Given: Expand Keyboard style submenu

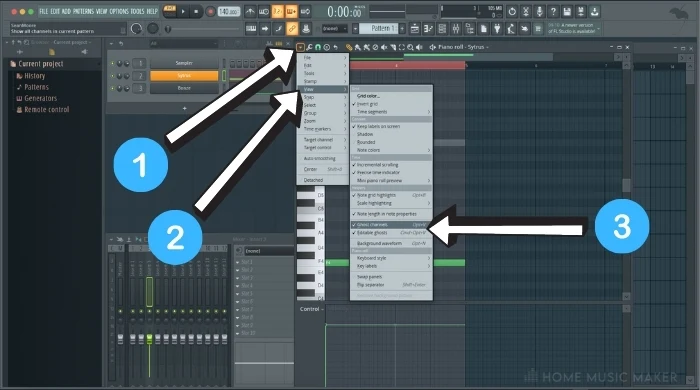Looking at the screenshot, I should pos(391,258).
